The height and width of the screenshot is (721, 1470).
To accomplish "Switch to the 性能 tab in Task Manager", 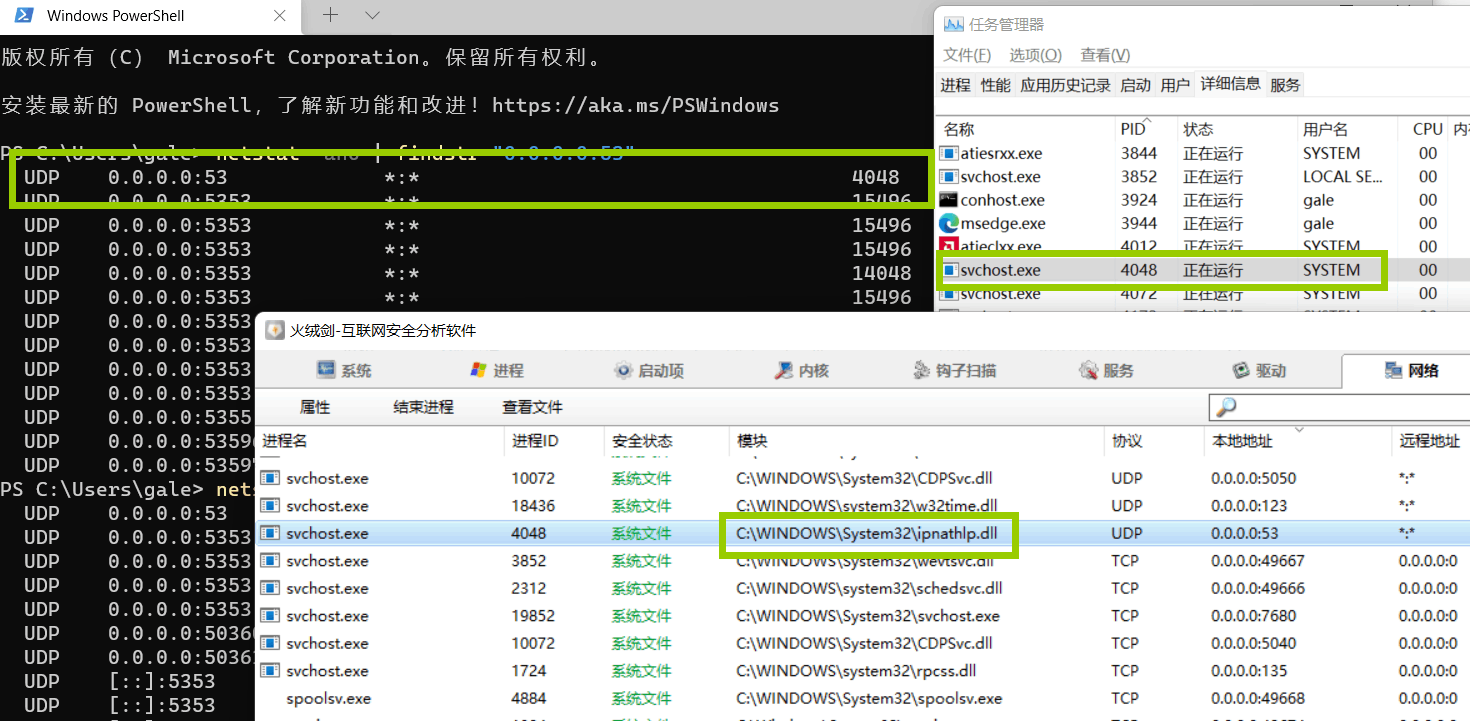I will [995, 85].
